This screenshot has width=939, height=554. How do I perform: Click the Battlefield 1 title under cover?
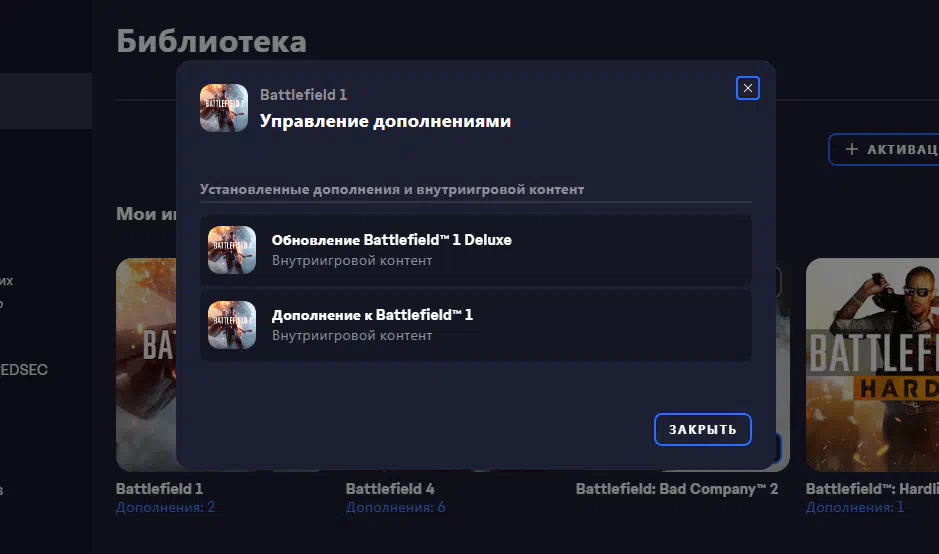click(159, 489)
